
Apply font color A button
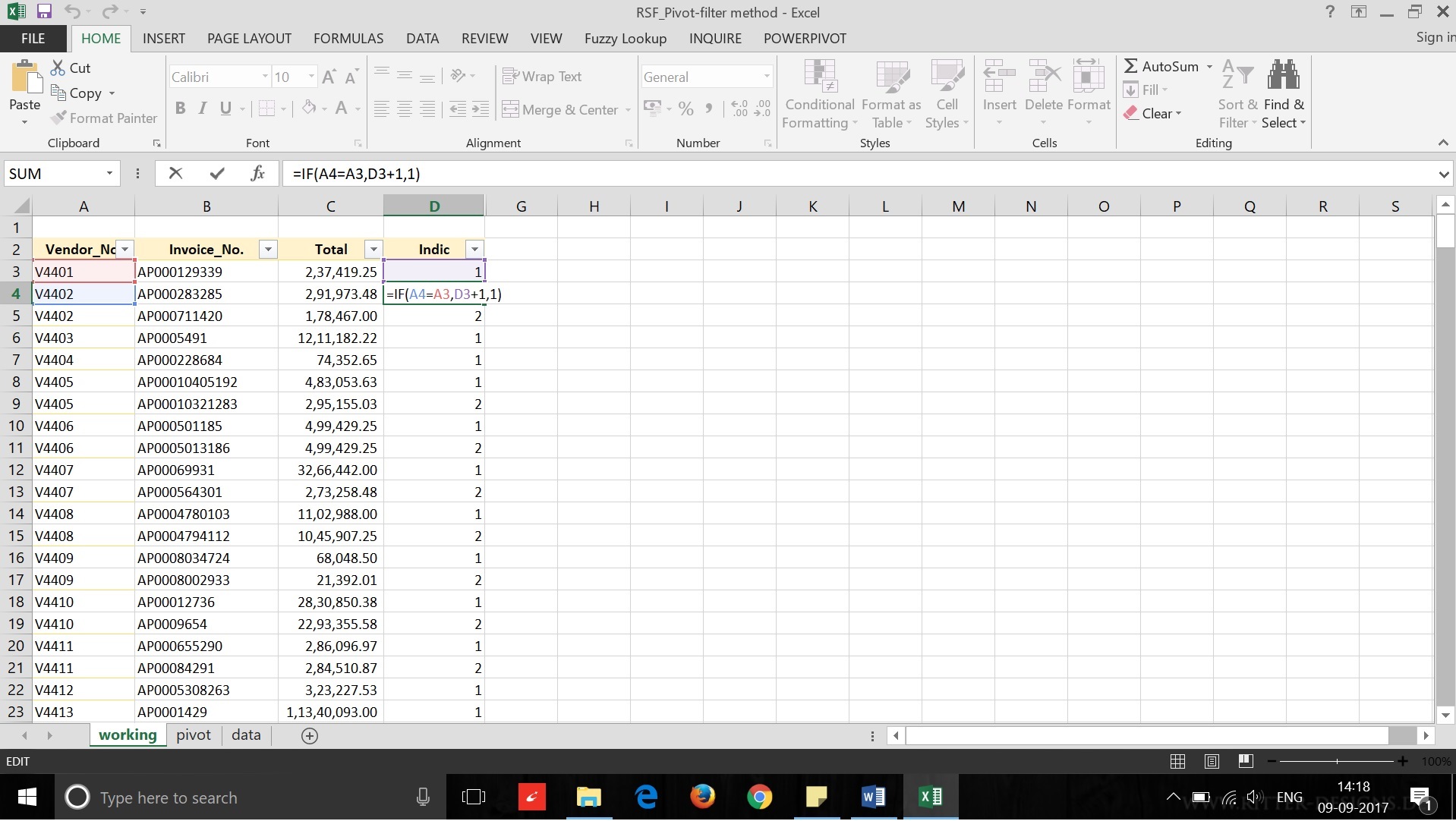342,109
